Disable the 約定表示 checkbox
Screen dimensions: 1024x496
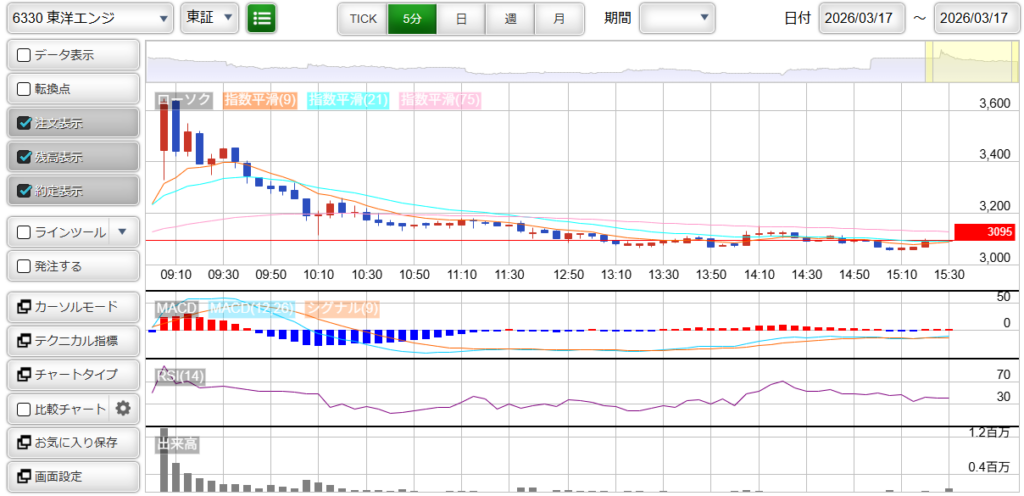(x=25, y=191)
